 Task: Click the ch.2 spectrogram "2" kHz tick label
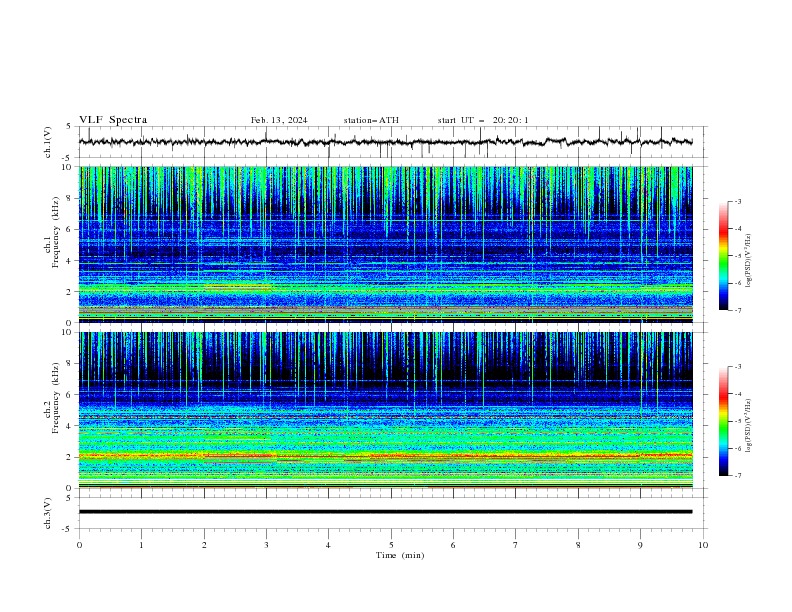pos(71,457)
